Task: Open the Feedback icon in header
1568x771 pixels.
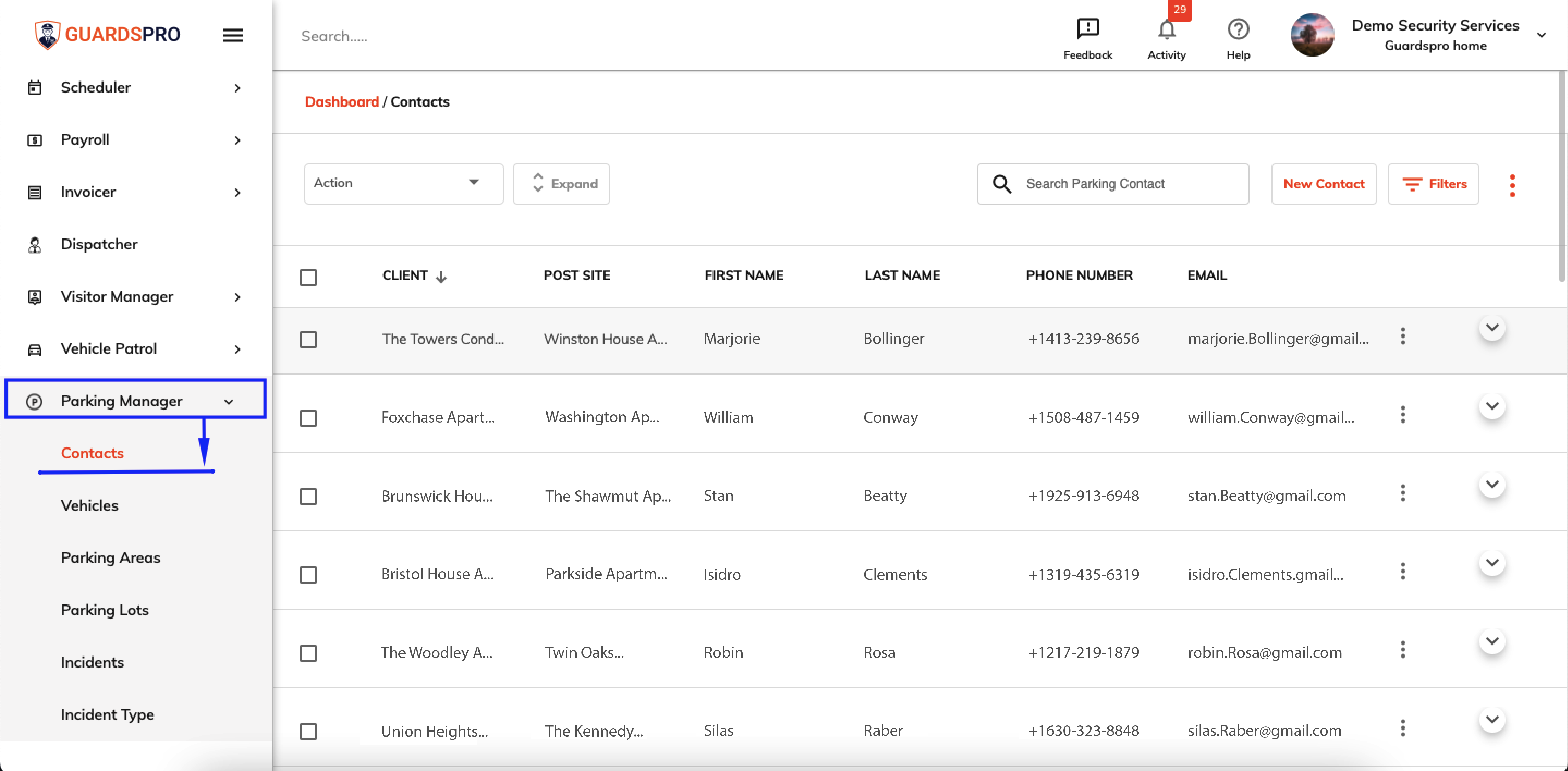Action: coord(1087,28)
